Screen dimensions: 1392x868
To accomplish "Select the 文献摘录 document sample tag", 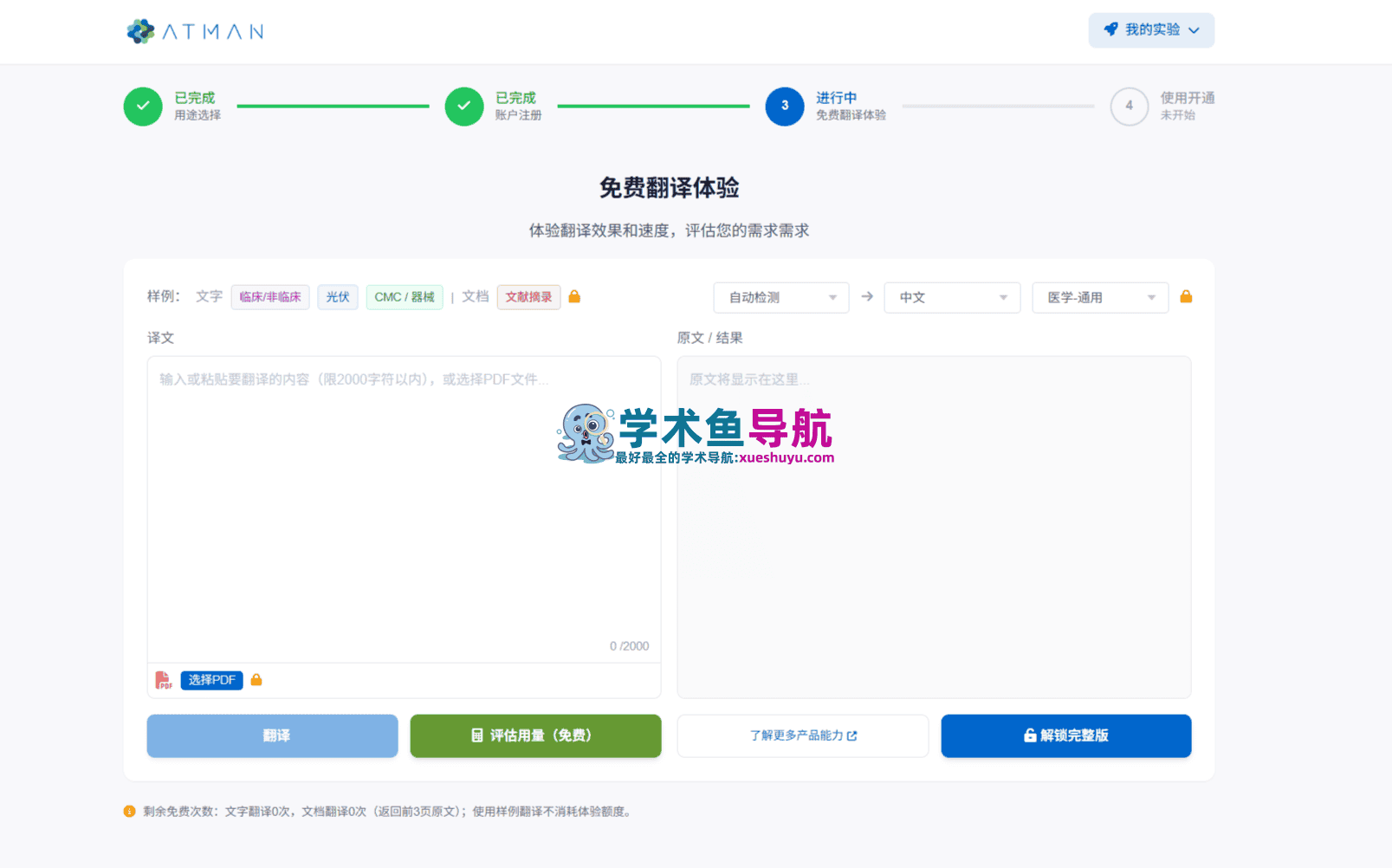I will click(528, 297).
